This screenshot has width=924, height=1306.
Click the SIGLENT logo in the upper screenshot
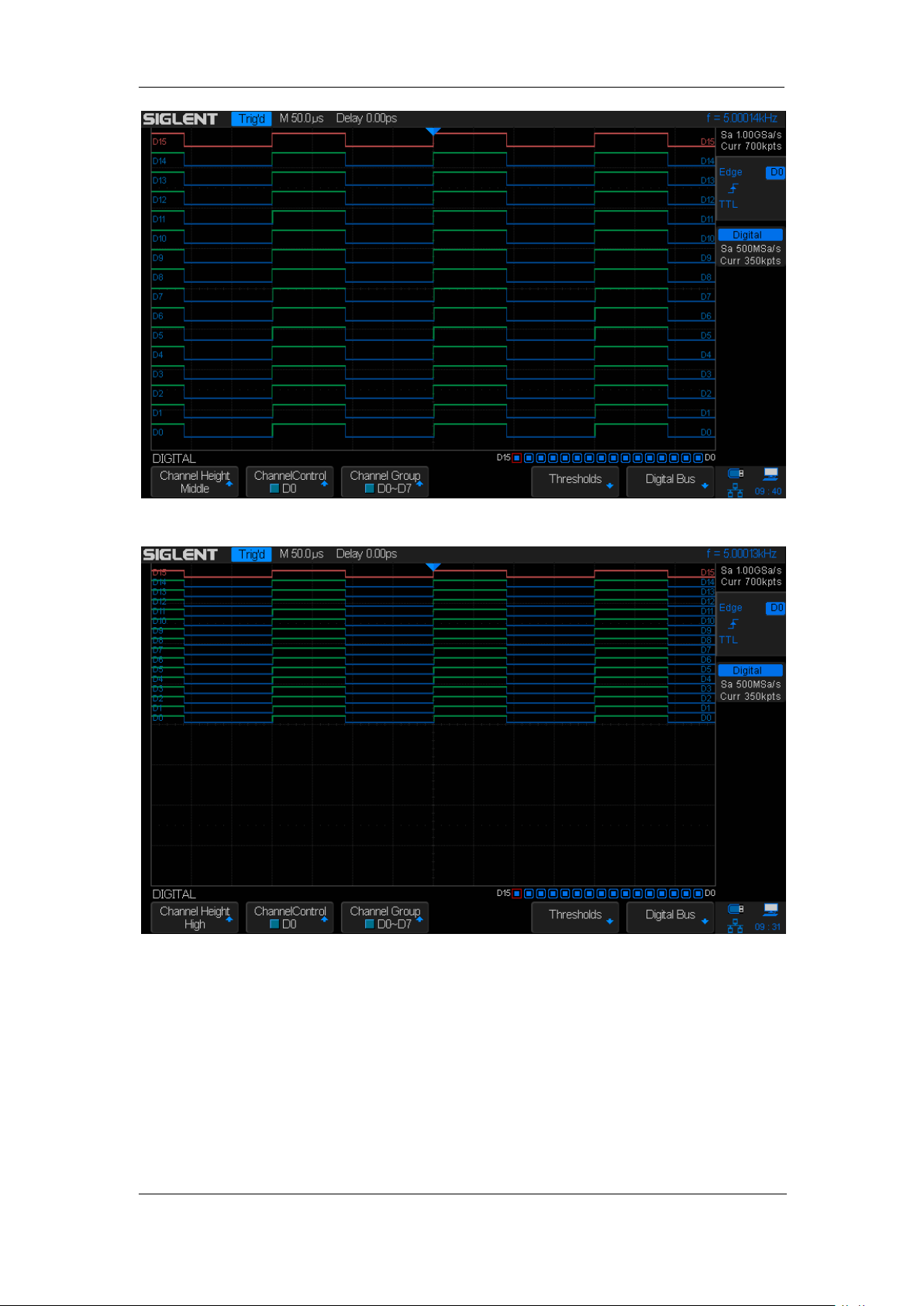[180, 119]
